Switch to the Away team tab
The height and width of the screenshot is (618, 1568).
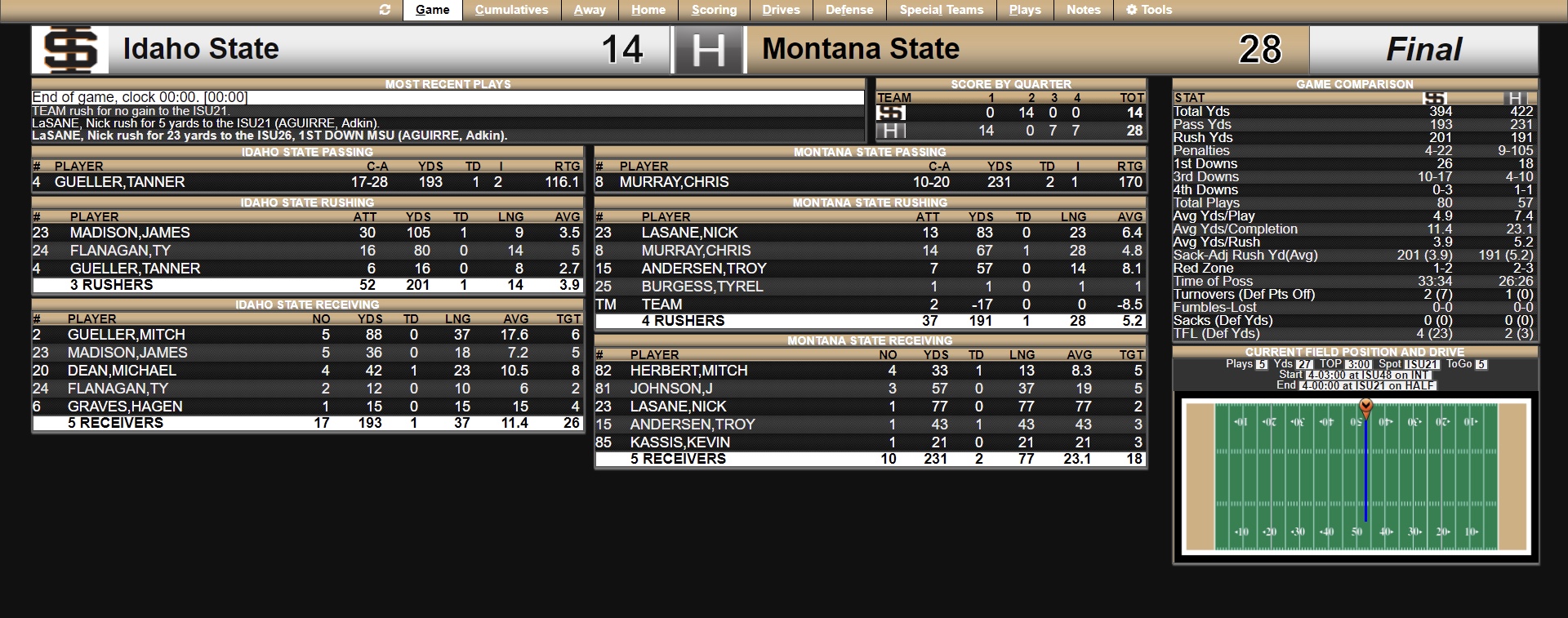[x=590, y=10]
